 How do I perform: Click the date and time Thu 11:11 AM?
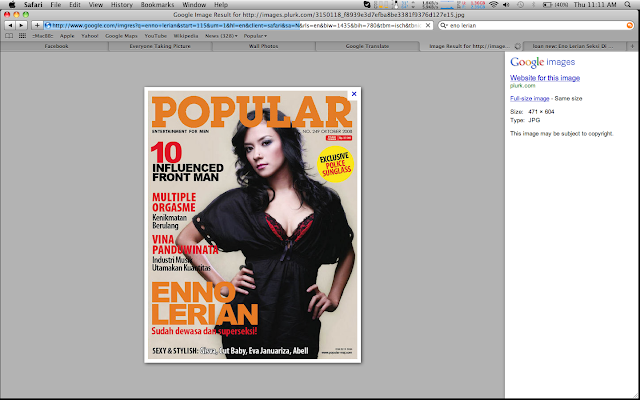595,5
